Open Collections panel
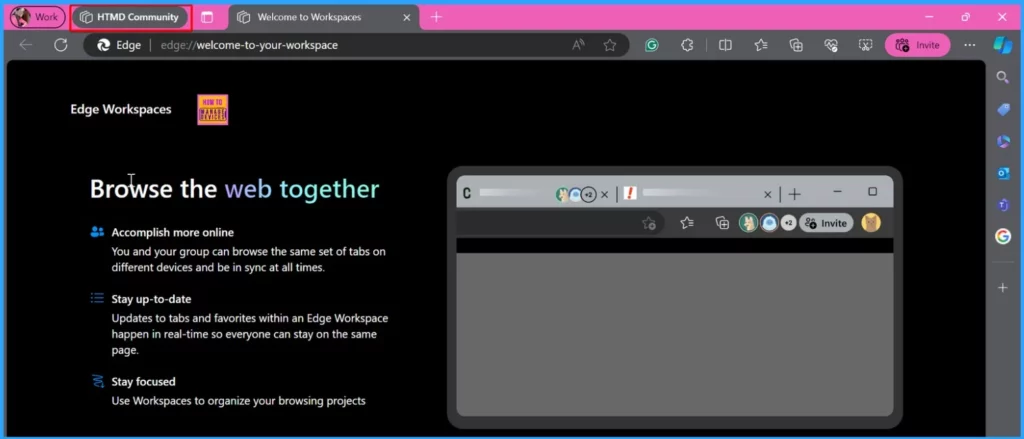 point(795,45)
